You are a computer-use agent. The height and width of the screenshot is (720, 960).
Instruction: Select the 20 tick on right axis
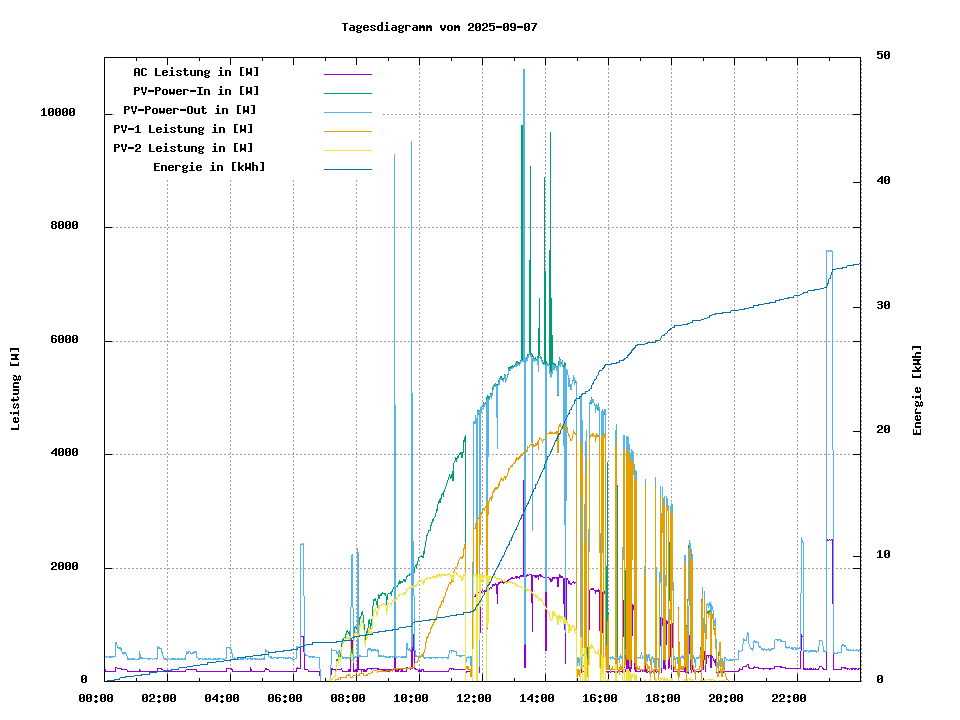coord(883,430)
